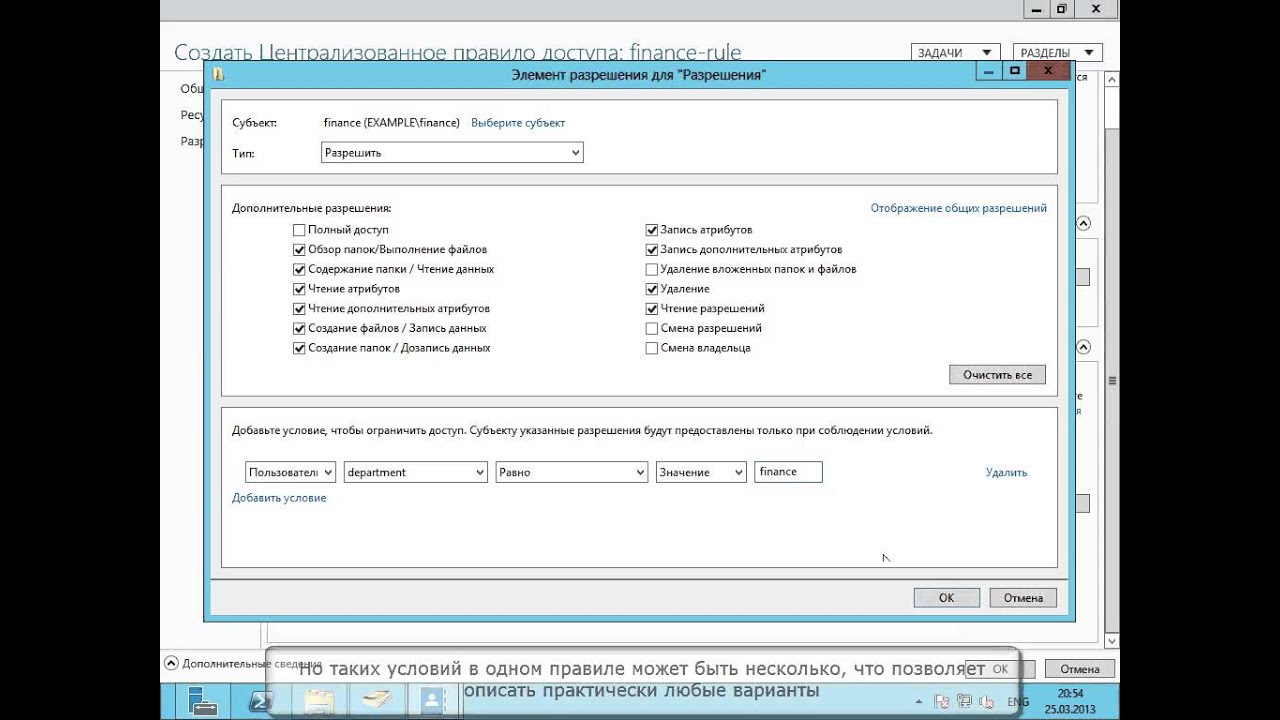Click the Добавить условие link
The width and height of the screenshot is (1280, 720).
pyautogui.click(x=279, y=498)
